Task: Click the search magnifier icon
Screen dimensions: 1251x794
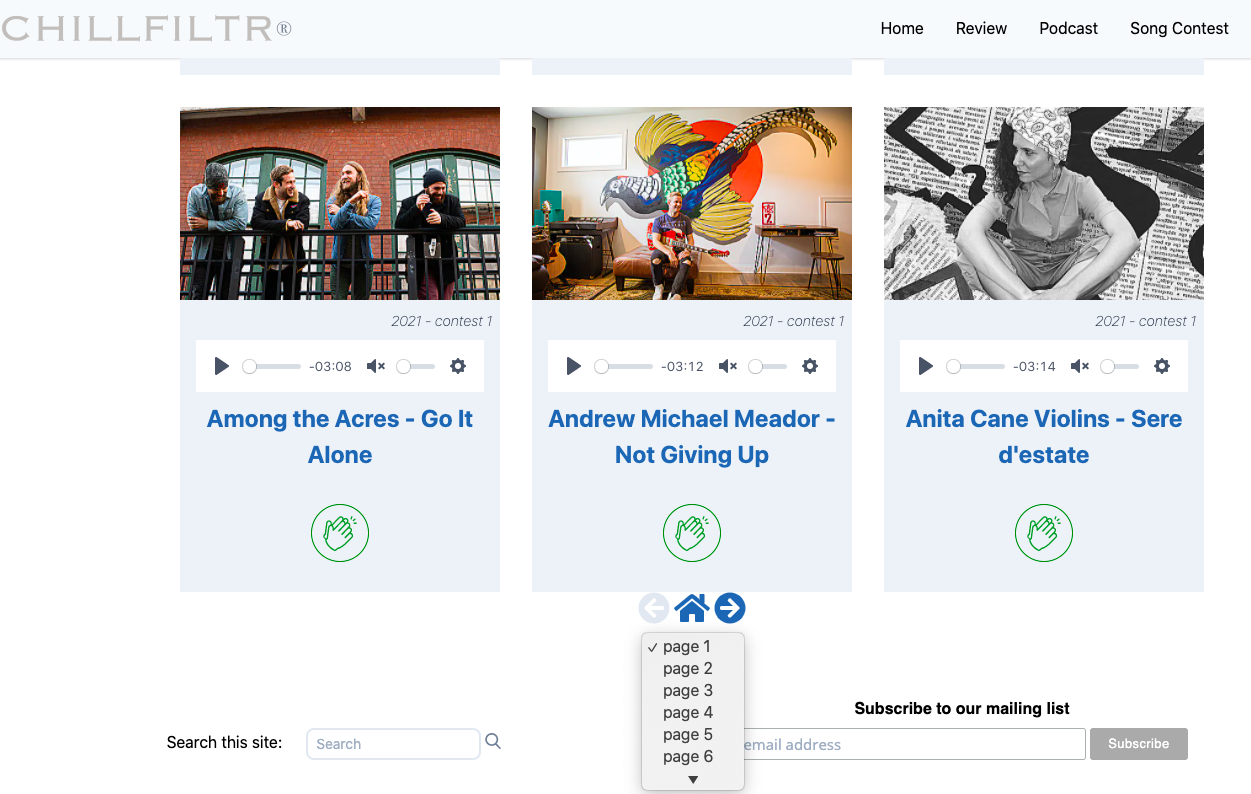Action: click(493, 742)
